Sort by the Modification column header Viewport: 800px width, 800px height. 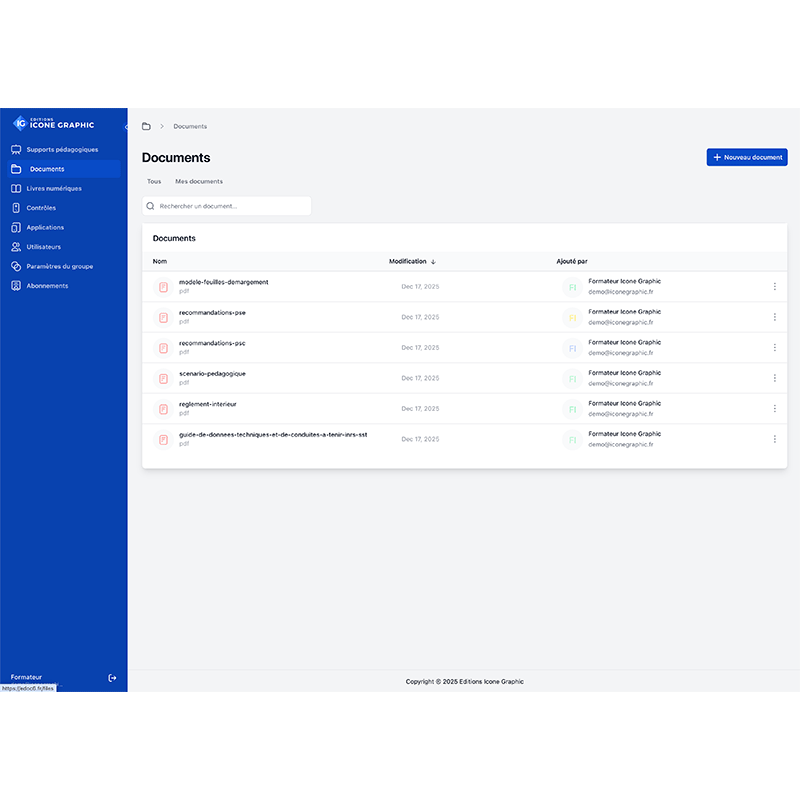point(412,261)
